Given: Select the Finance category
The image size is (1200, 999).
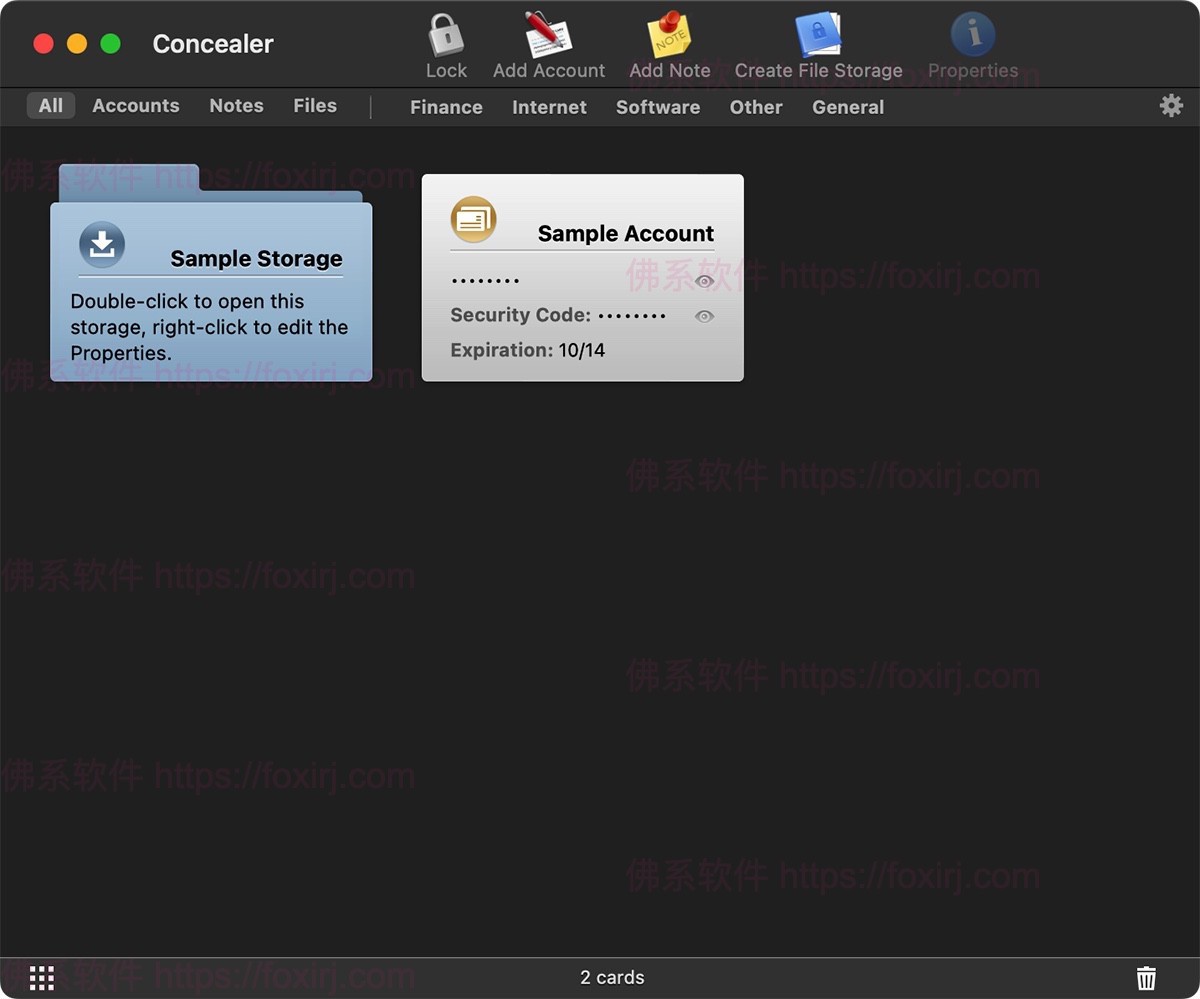Looking at the screenshot, I should (446, 107).
